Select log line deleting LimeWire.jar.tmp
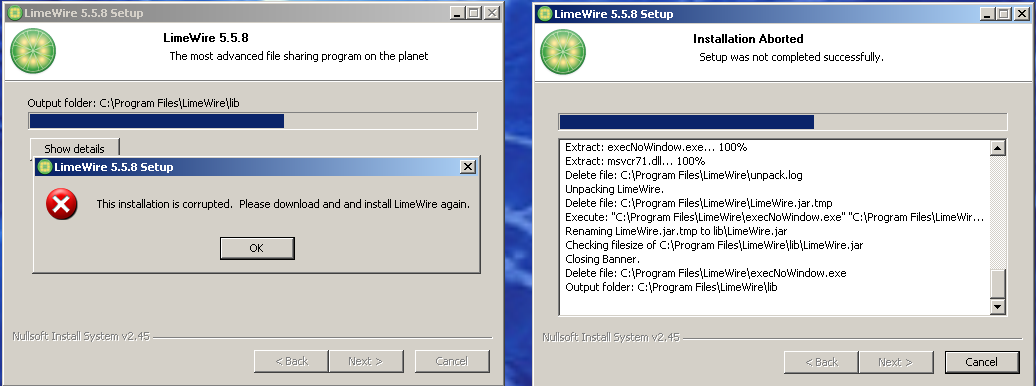Image resolution: width=1036 pixels, height=386 pixels. click(698, 203)
